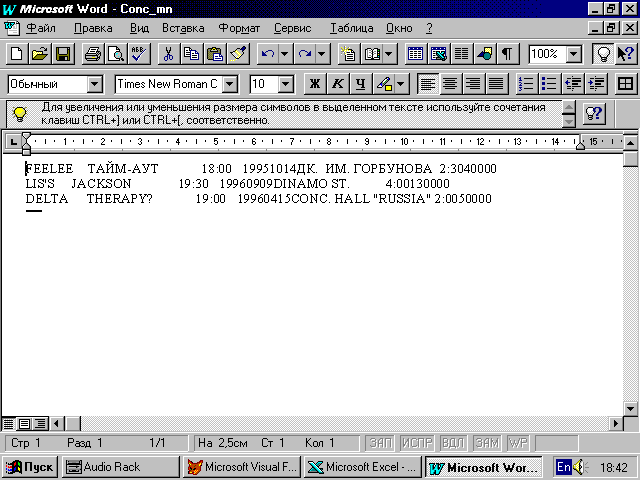Image resolution: width=640 pixels, height=480 pixels.
Task: Paste clipboard contents from toolbar
Action: (215, 54)
